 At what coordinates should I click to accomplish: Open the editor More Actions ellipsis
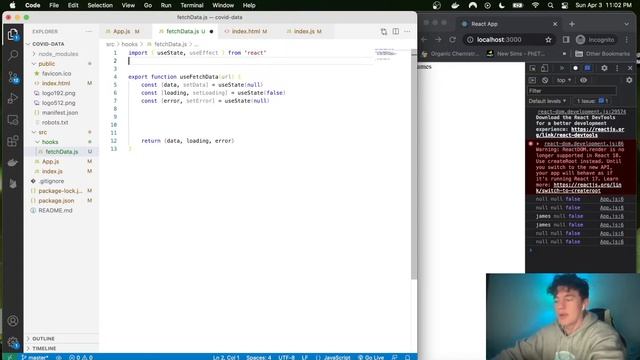pyautogui.click(x=407, y=31)
